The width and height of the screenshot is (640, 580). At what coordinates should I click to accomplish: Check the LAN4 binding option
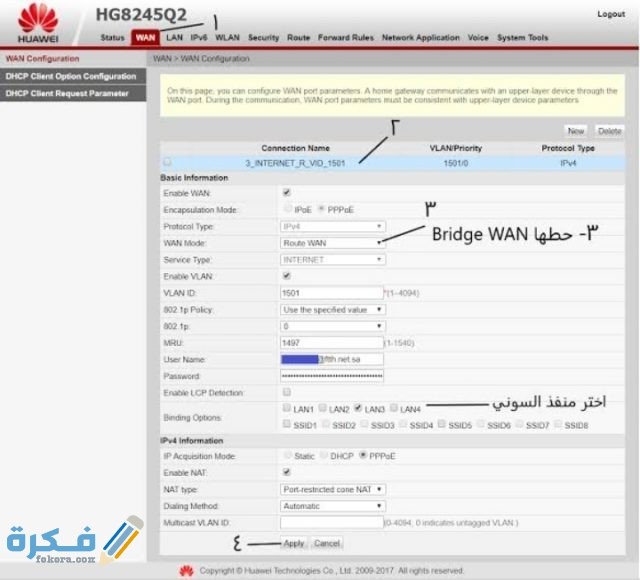tap(393, 408)
